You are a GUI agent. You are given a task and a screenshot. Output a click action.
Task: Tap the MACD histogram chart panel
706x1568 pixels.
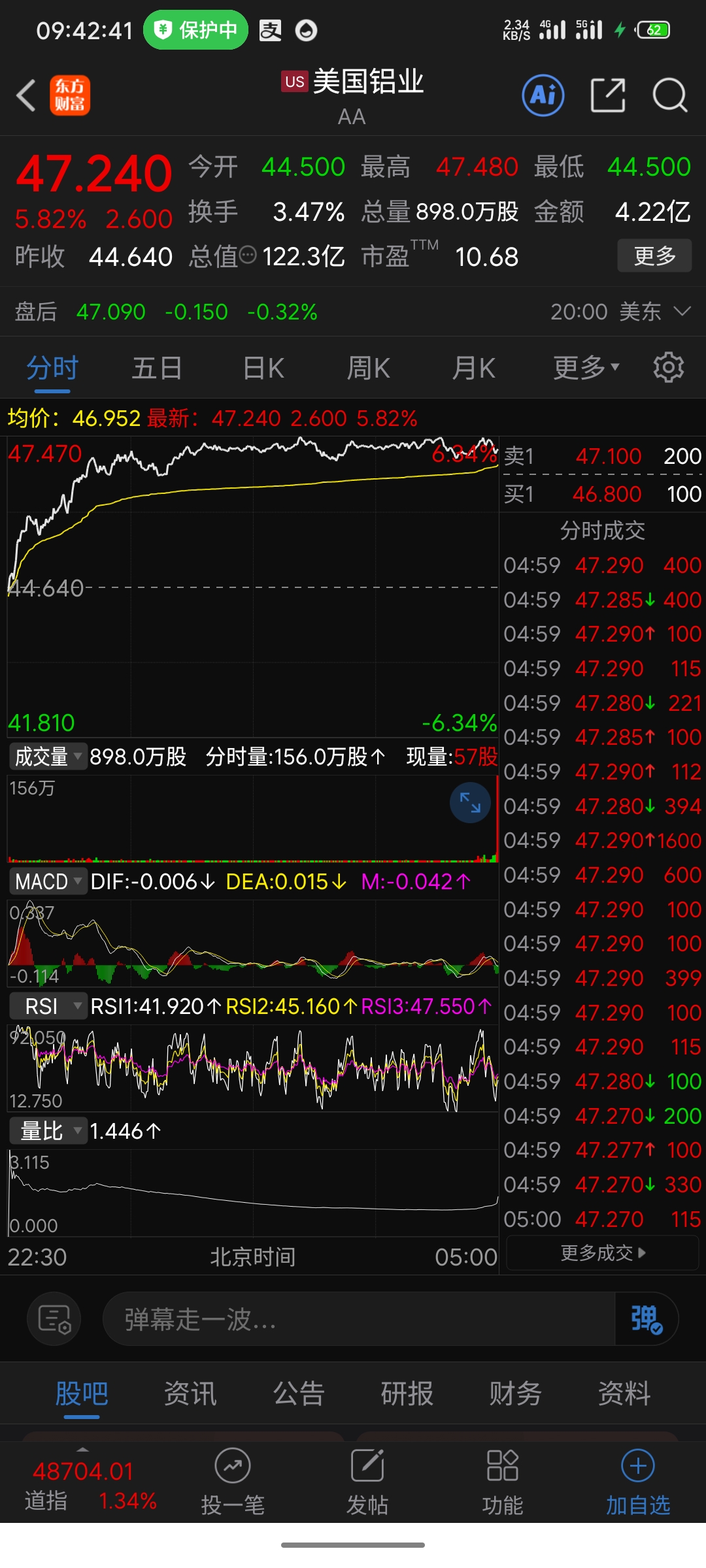253,943
